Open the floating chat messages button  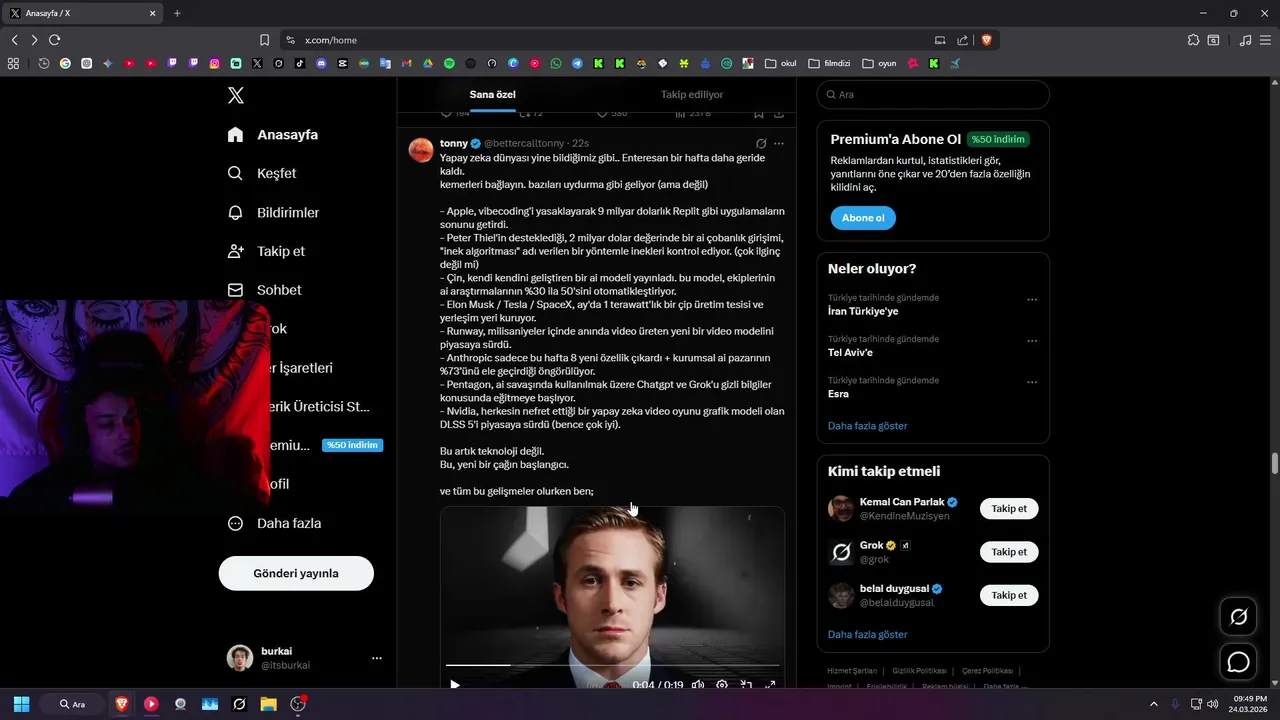click(x=1238, y=662)
